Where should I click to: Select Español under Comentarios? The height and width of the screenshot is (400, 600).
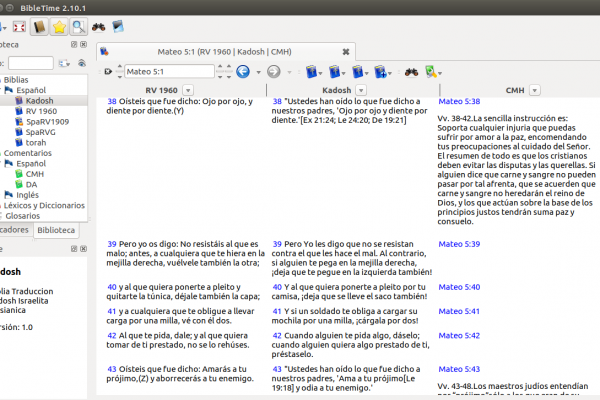31,163
